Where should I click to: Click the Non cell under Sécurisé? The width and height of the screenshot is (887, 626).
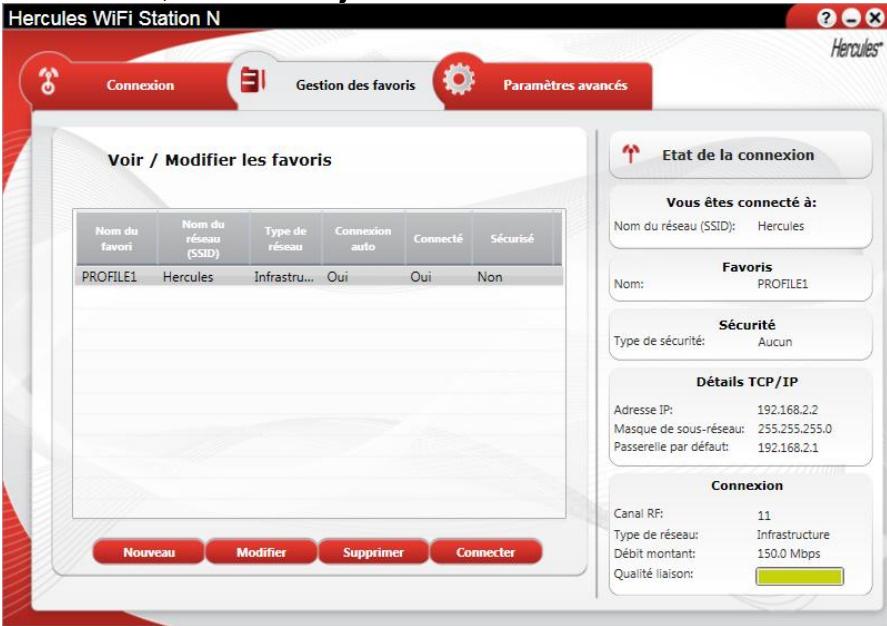click(490, 277)
